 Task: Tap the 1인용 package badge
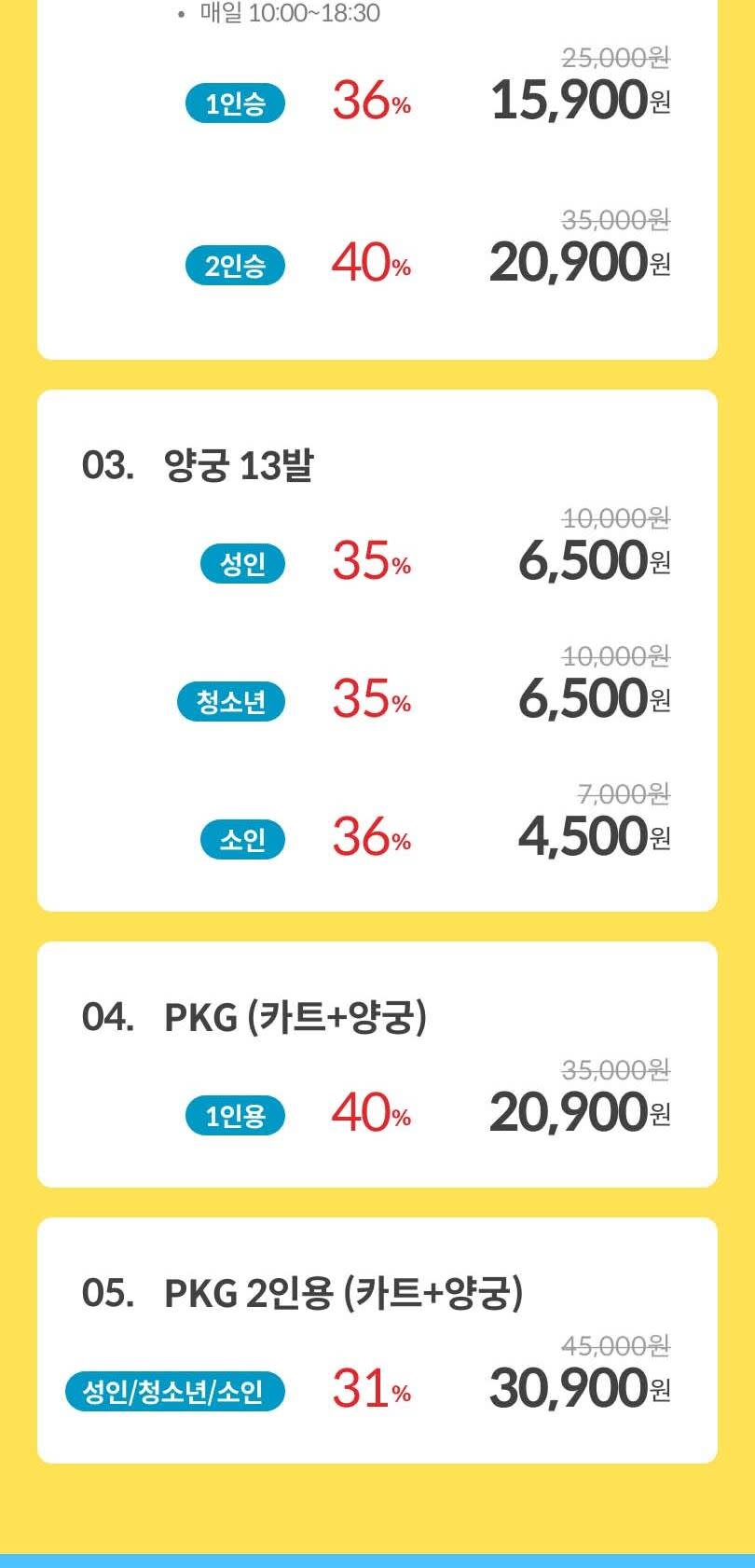pos(235,1115)
